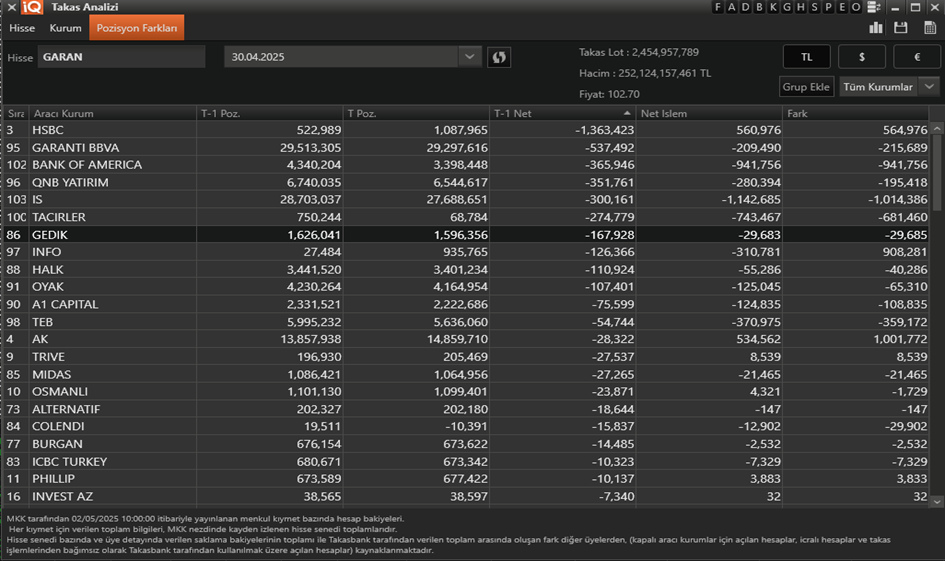Screen dimensions: 945x561
Task: Select the MIDAS row
Action: [466, 374]
